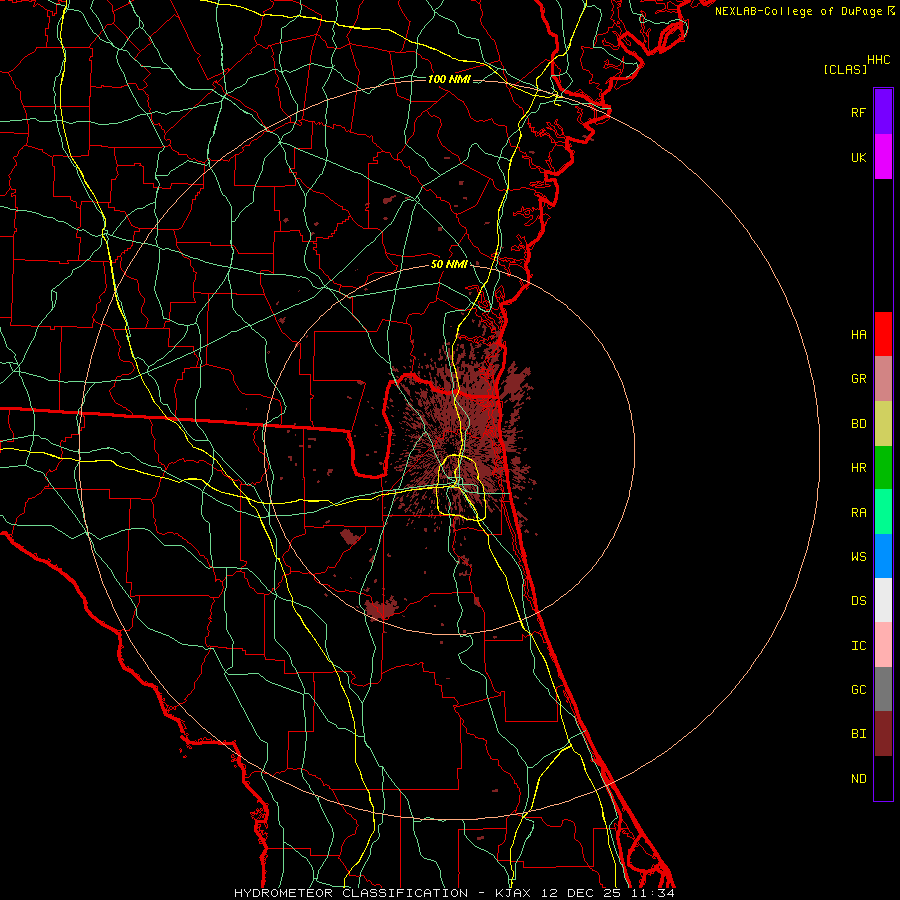This screenshot has width=900, height=900.
Task: Click the HA red legend color swatch
Action: (883, 334)
